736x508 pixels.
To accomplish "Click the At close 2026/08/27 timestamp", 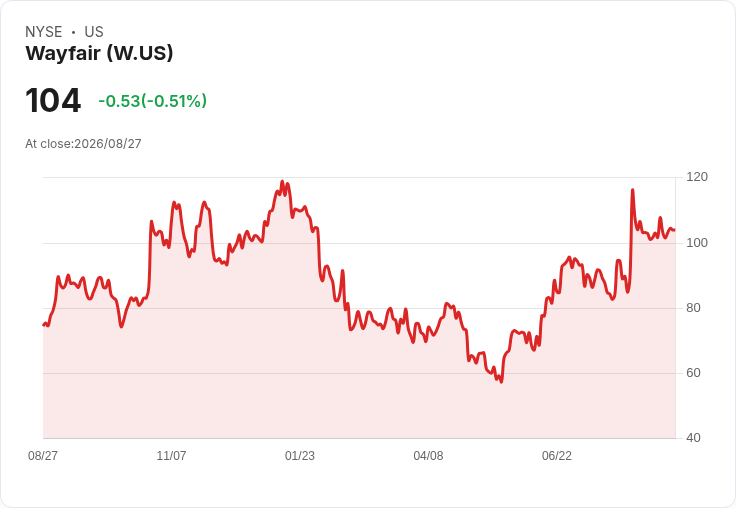I will click(x=83, y=144).
